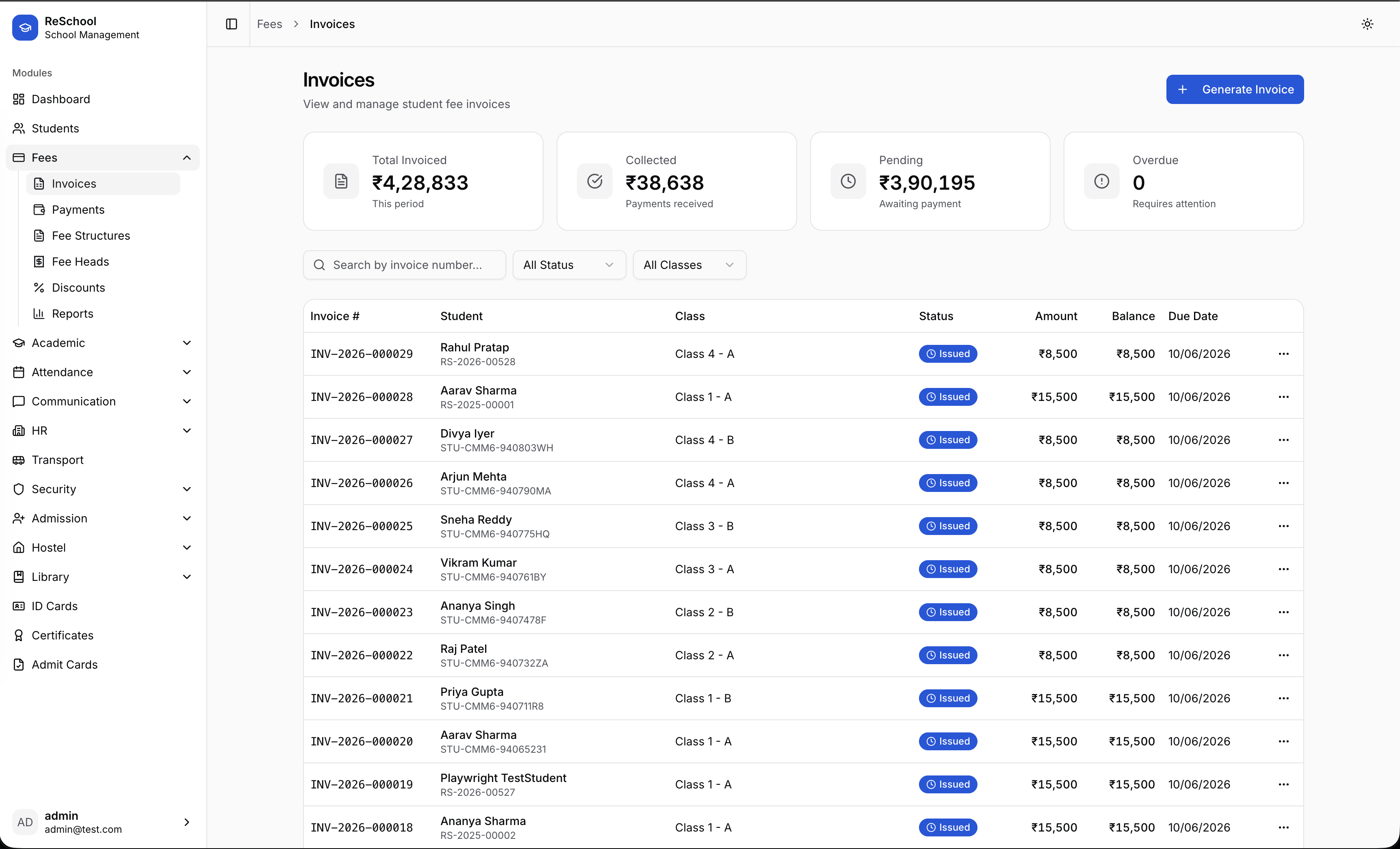Open Fee Structures in the sidebar

[90, 235]
